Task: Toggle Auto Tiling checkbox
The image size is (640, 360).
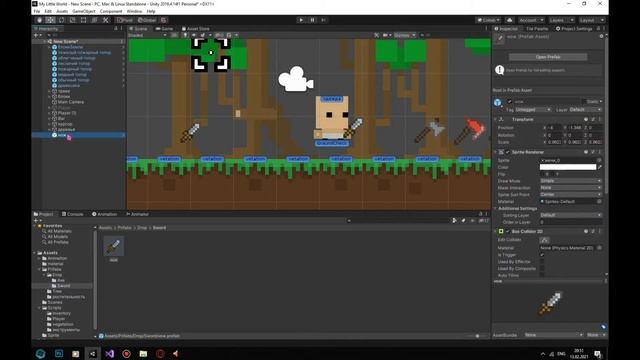Action: click(x=542, y=276)
